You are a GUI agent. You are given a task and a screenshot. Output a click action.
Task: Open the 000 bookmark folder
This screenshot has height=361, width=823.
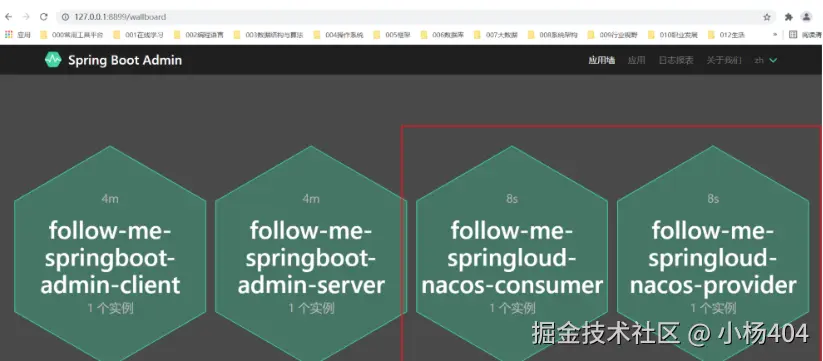coord(72,35)
